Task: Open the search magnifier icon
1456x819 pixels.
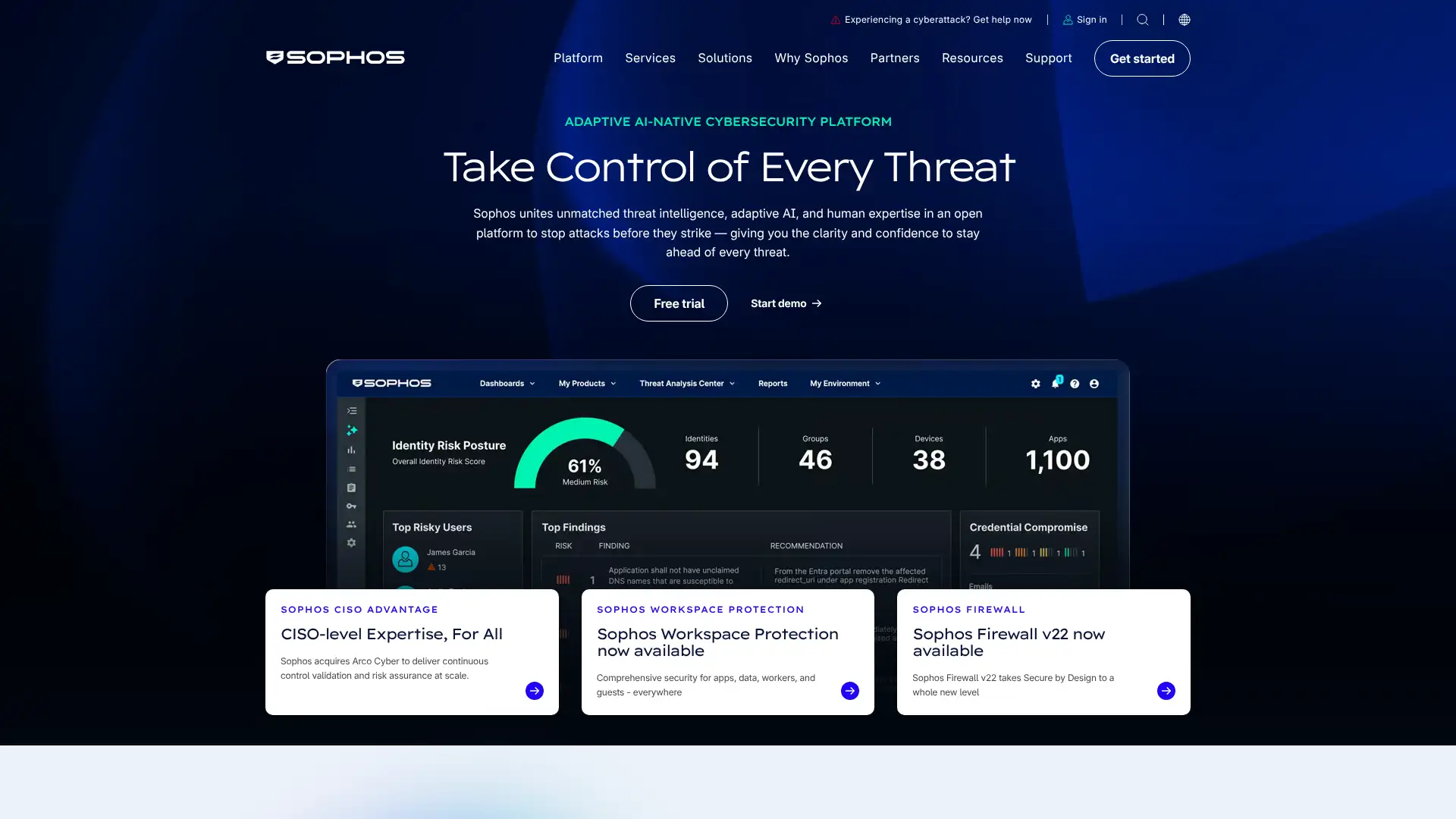Action: 1143,20
